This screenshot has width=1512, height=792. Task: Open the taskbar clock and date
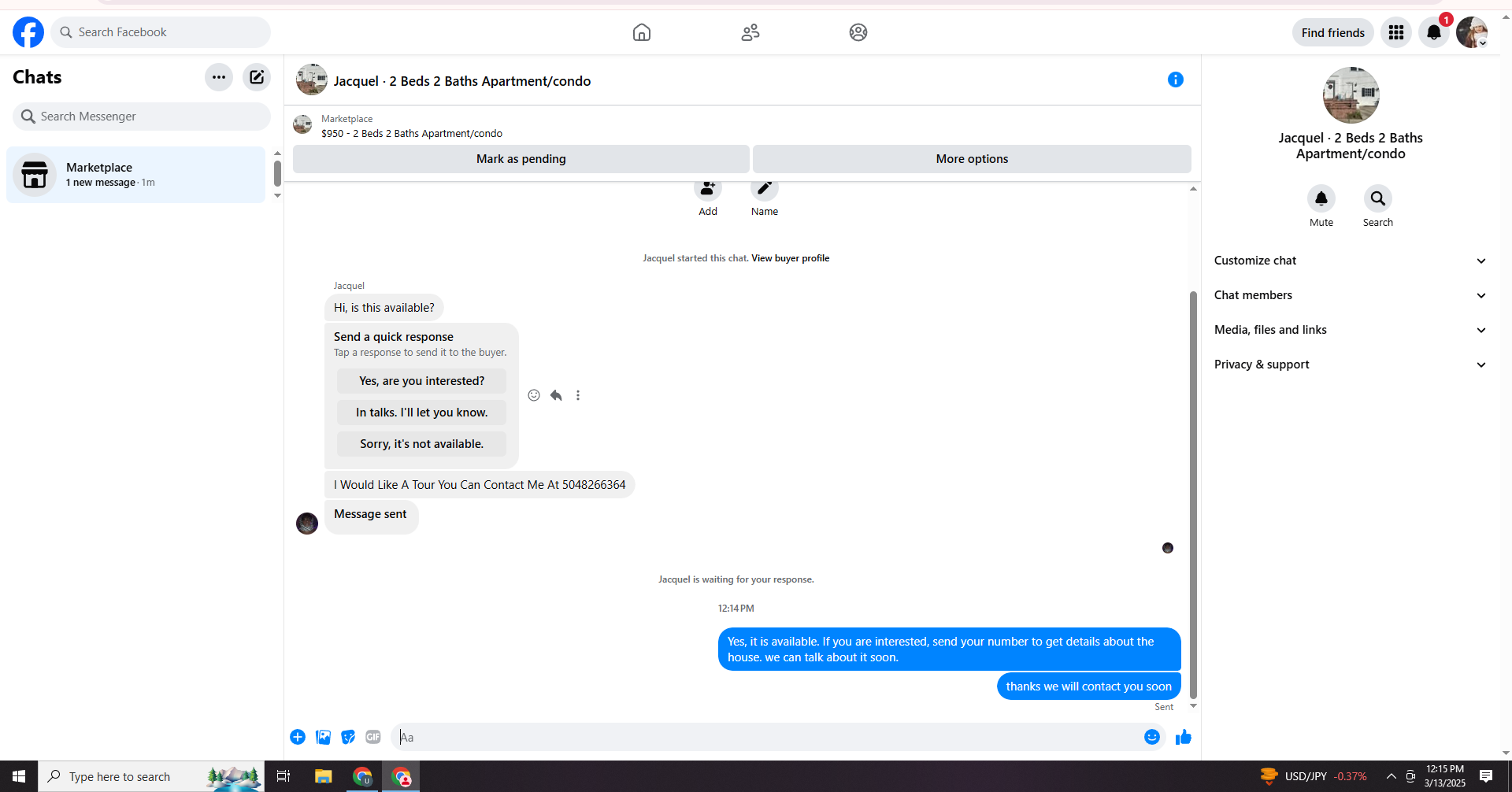click(x=1445, y=776)
